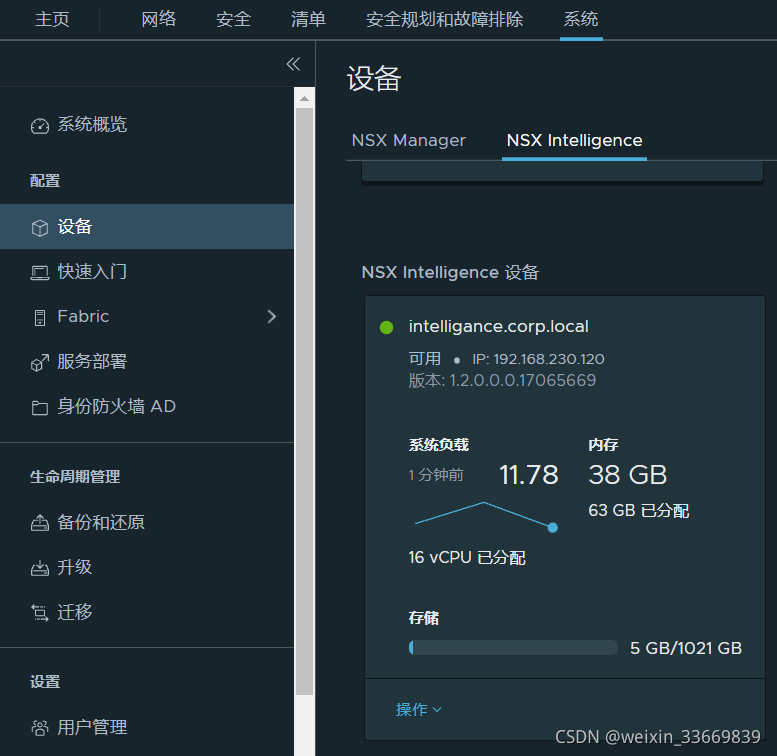Image resolution: width=777 pixels, height=756 pixels.
Task: Click the intelligance.corp.local appliance name
Action: tap(499, 327)
